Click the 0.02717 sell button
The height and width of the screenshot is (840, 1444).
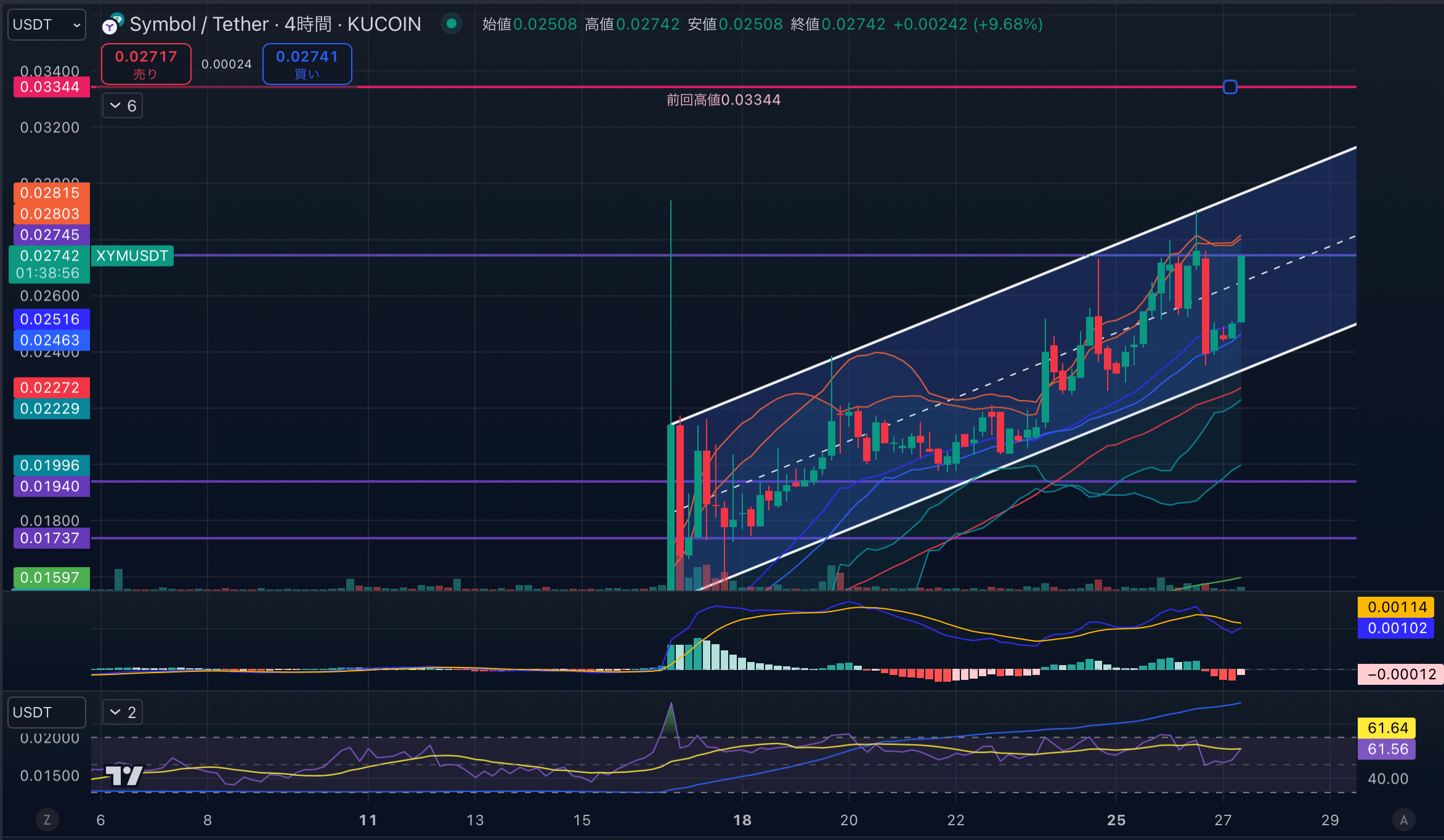pos(146,64)
